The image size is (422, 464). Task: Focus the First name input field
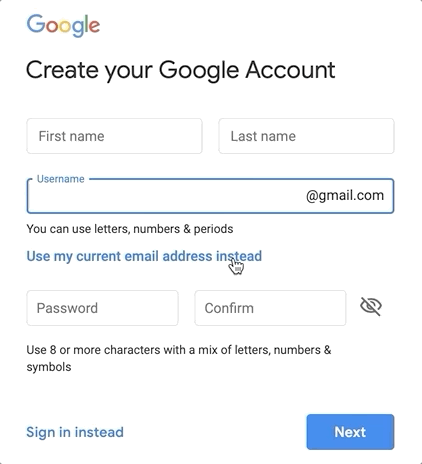point(114,136)
